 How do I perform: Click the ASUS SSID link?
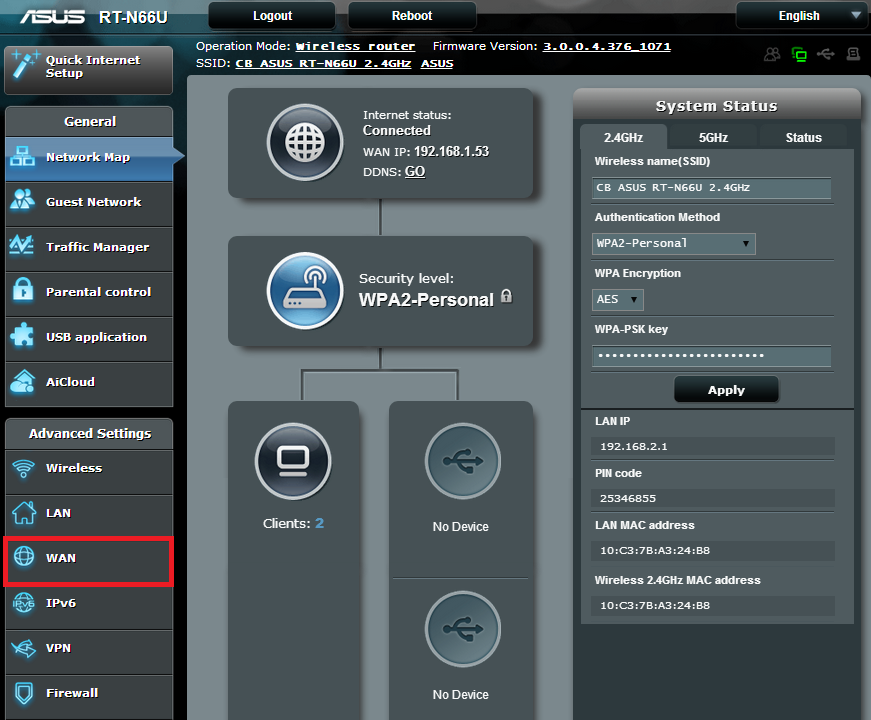click(x=437, y=63)
